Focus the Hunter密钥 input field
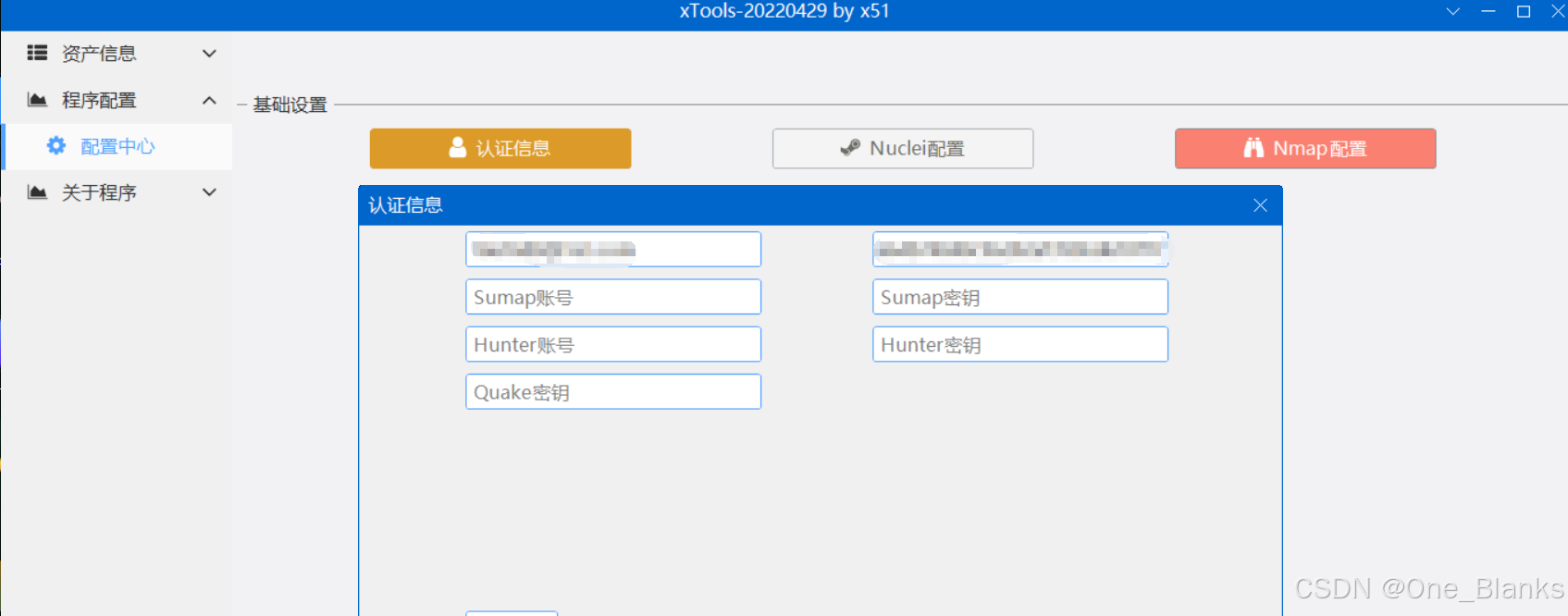Screen dimensions: 1568x616 1020,344
